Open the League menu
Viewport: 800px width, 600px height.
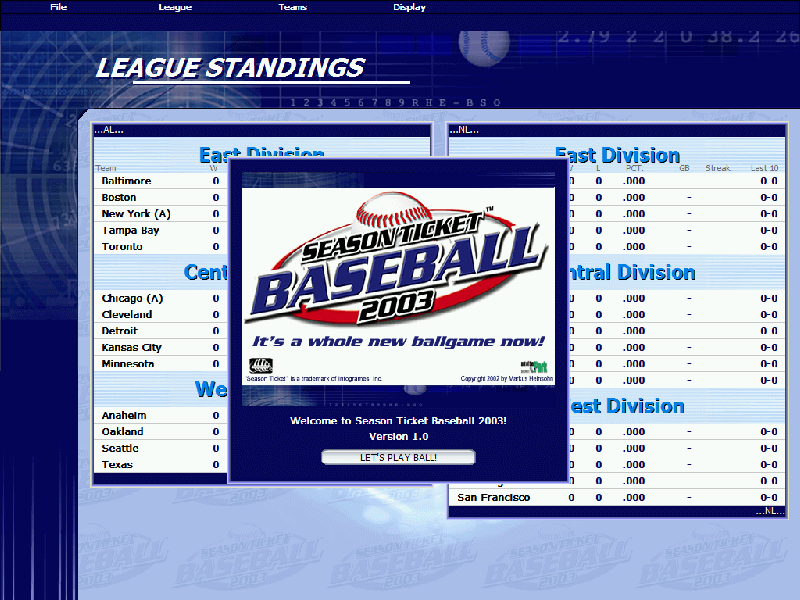pos(175,7)
